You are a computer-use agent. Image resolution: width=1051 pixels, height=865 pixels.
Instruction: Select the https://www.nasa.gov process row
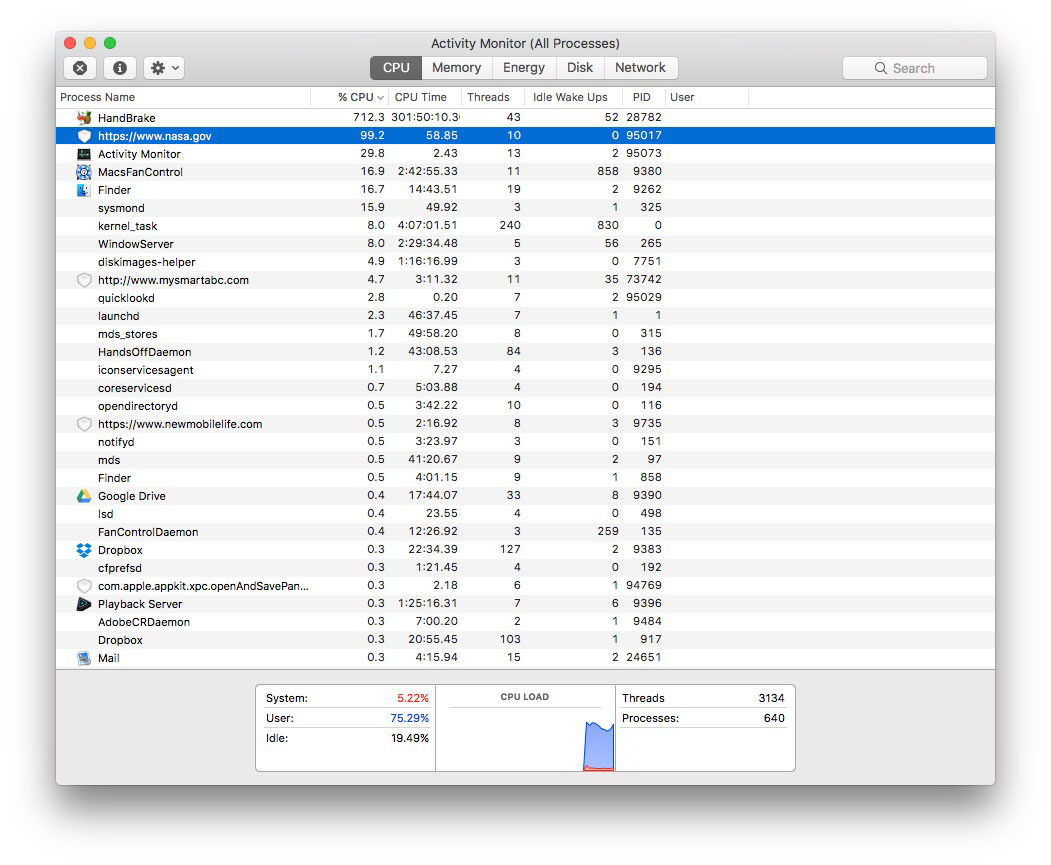(x=525, y=135)
